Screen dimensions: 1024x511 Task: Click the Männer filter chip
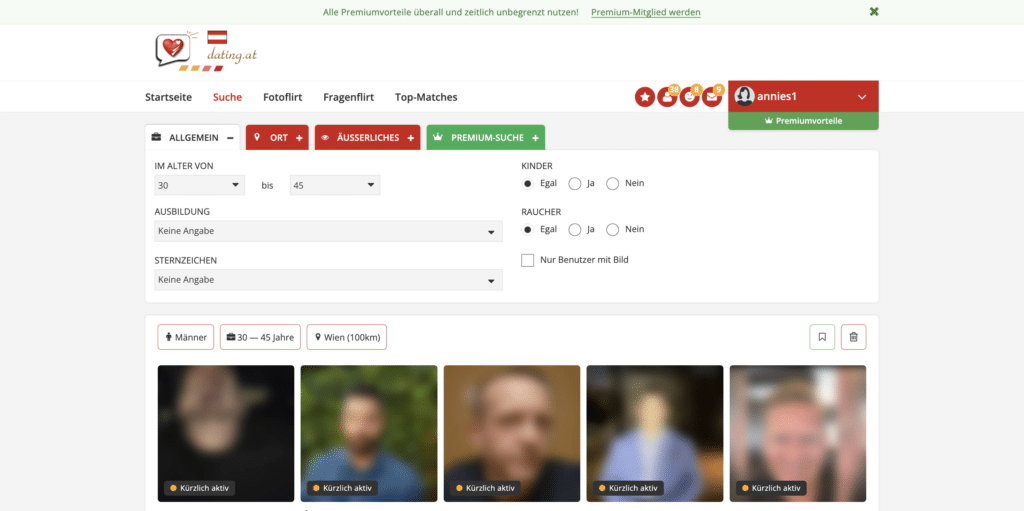coord(185,337)
